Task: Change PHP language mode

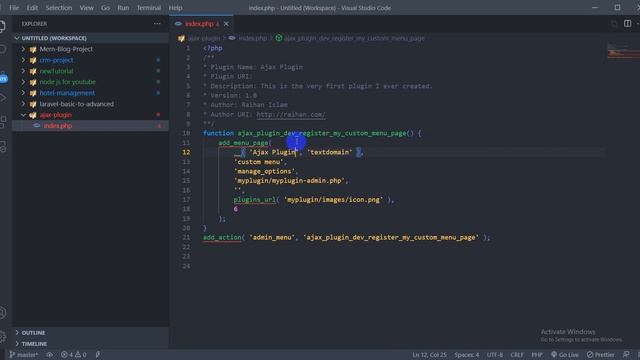Action: point(537,355)
